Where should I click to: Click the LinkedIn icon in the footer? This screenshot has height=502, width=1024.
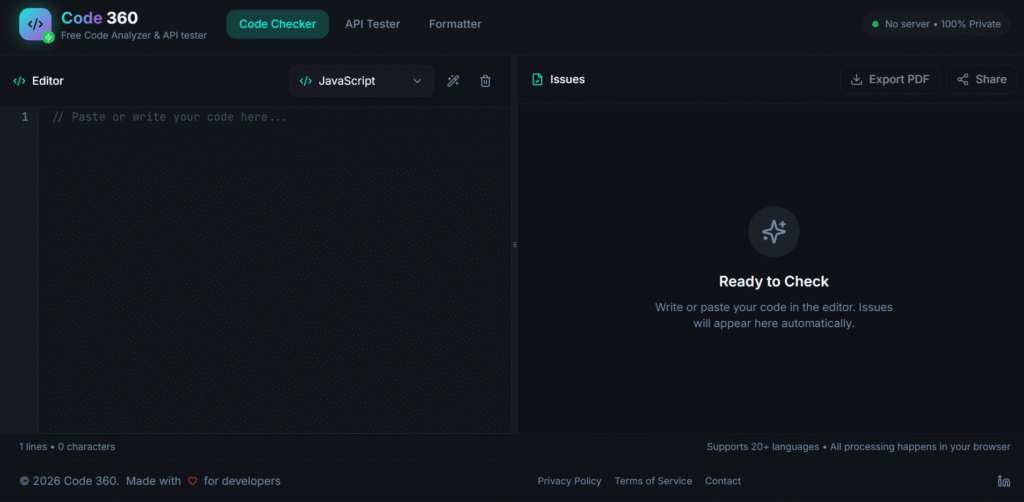[1003, 481]
